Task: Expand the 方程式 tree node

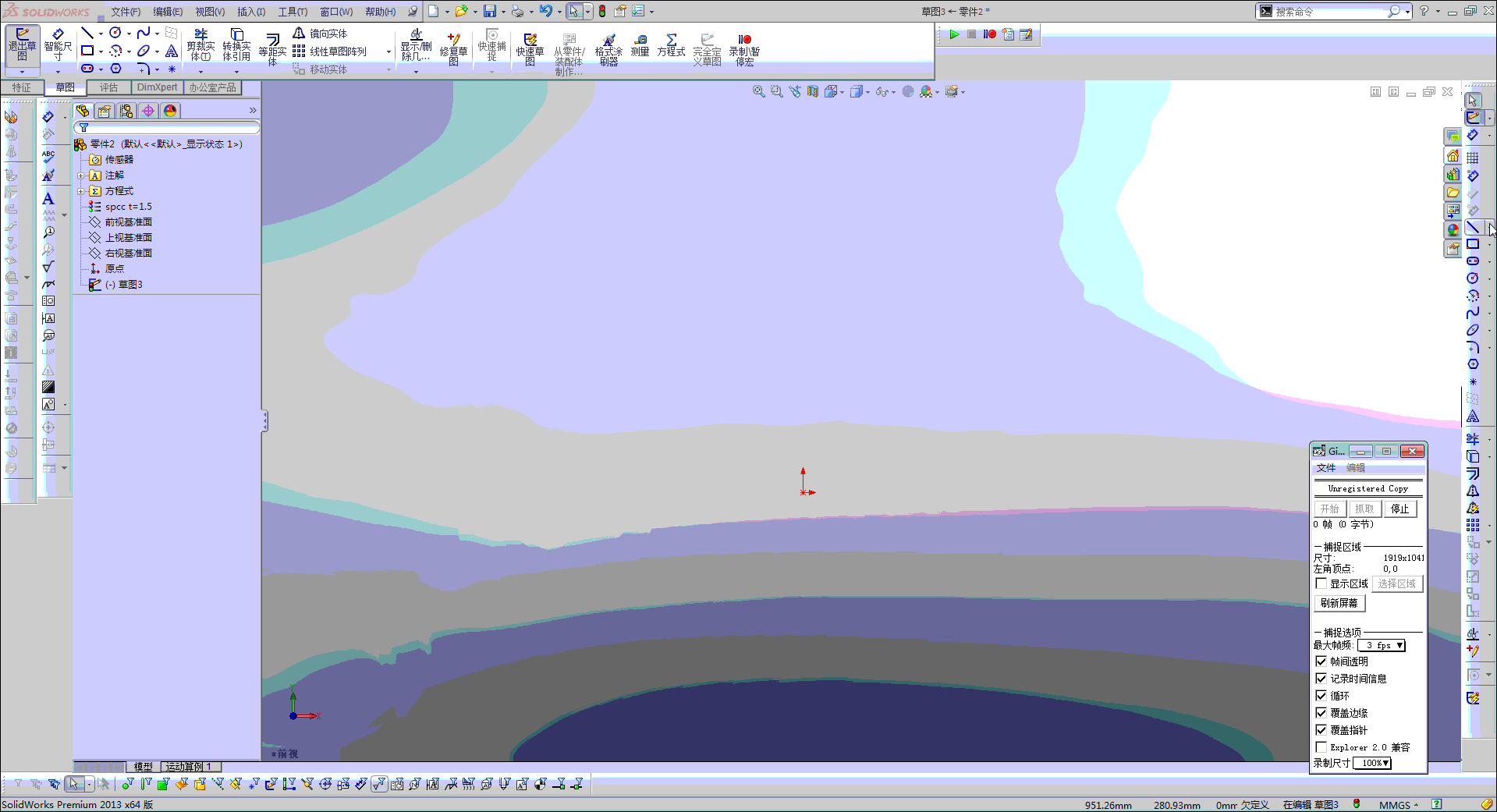Action: (x=80, y=191)
